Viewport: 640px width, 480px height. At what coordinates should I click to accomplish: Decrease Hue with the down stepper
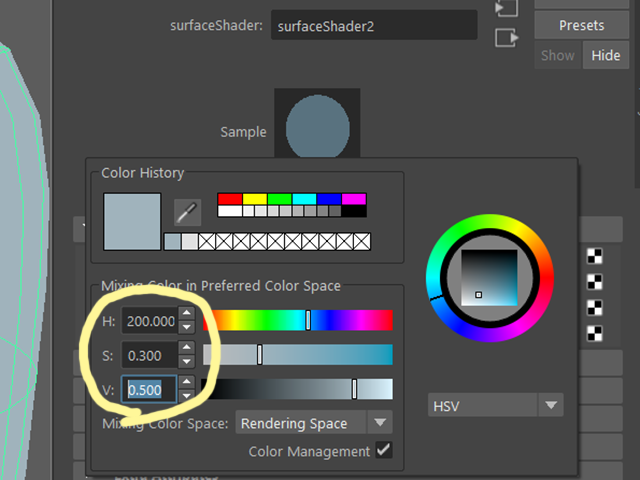click(x=187, y=327)
